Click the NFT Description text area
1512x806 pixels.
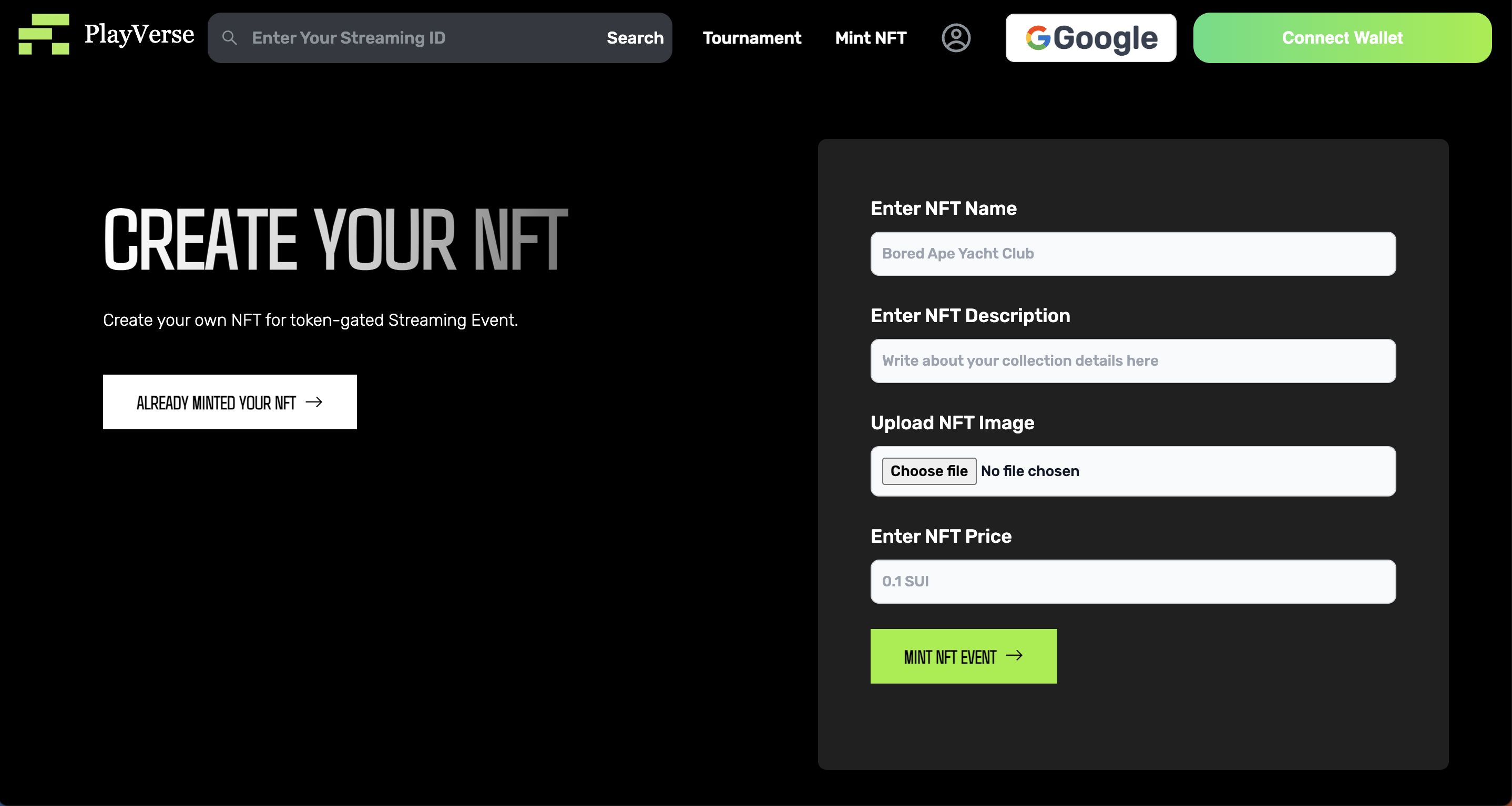coord(1133,360)
